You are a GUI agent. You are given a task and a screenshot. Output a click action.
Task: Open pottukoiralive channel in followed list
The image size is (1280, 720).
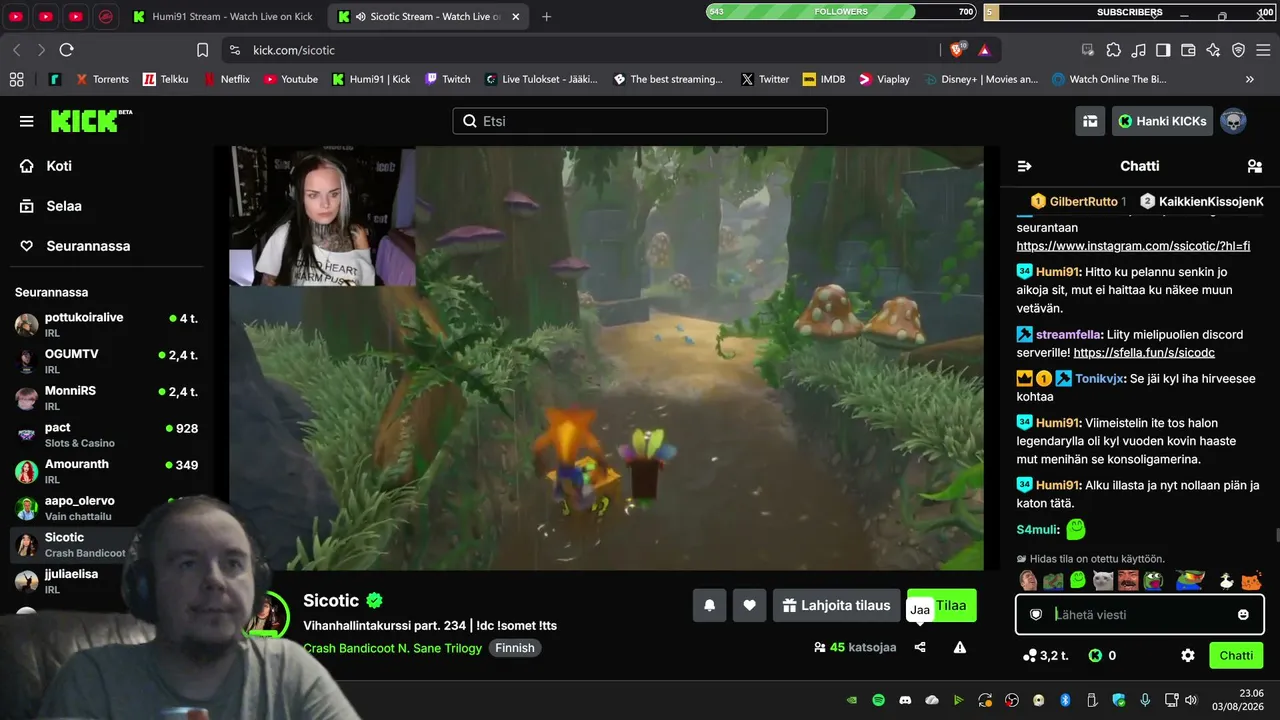coord(106,325)
